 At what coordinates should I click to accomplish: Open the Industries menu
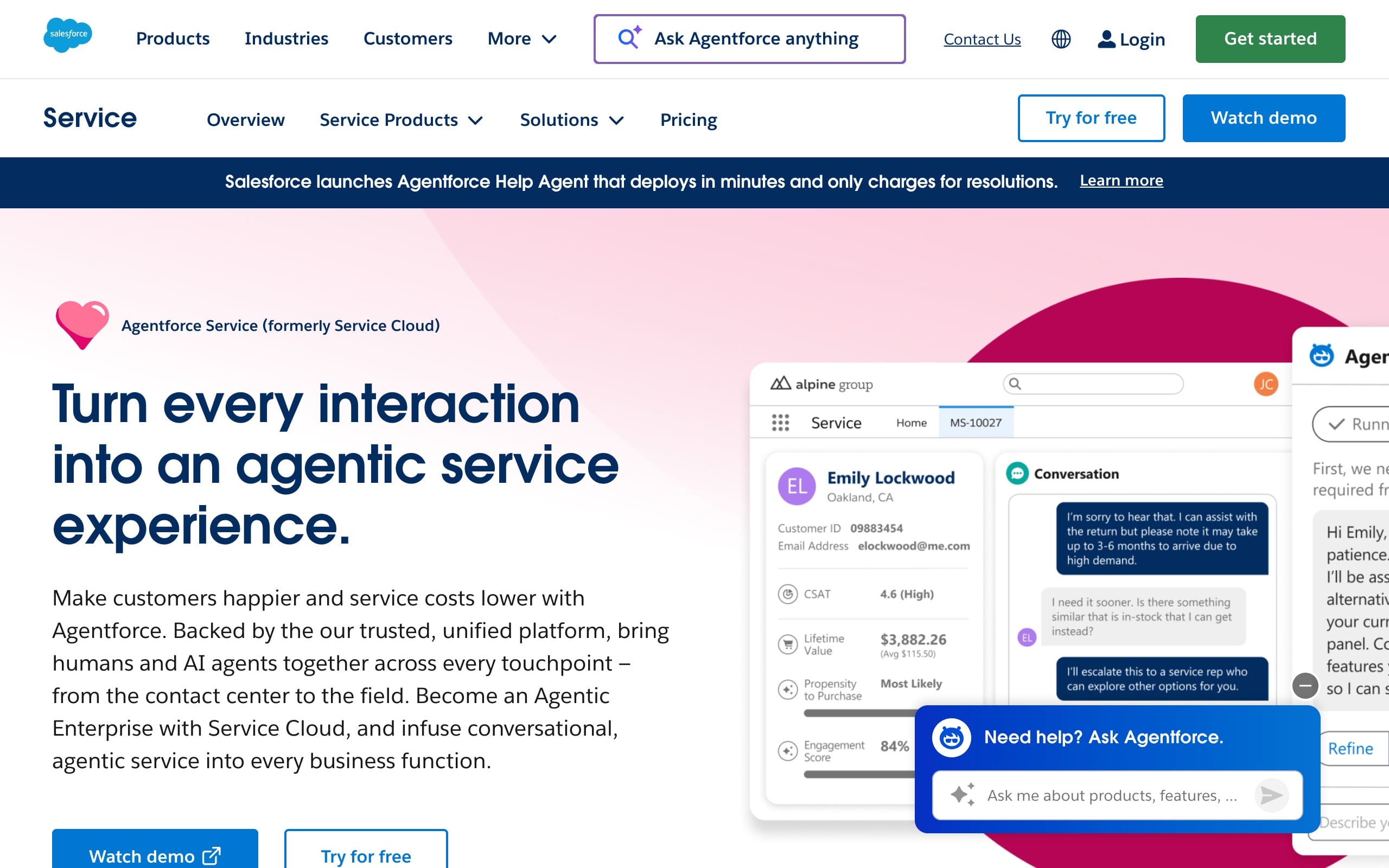(286, 39)
